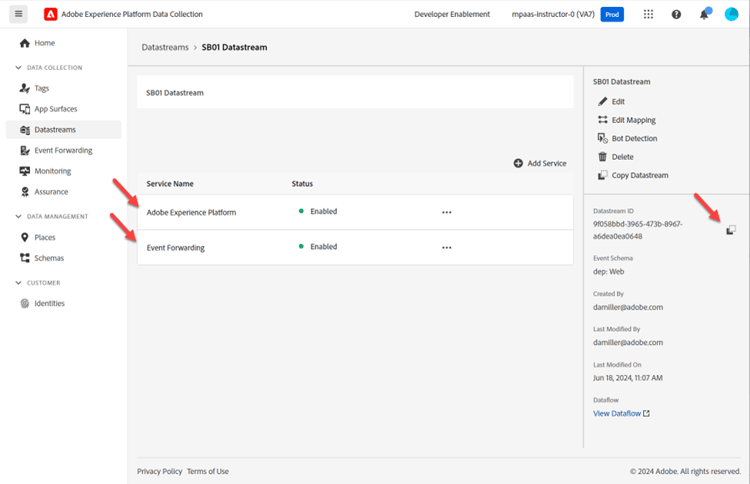Click the SB01 Datastream breadcrumb title

coord(234,47)
